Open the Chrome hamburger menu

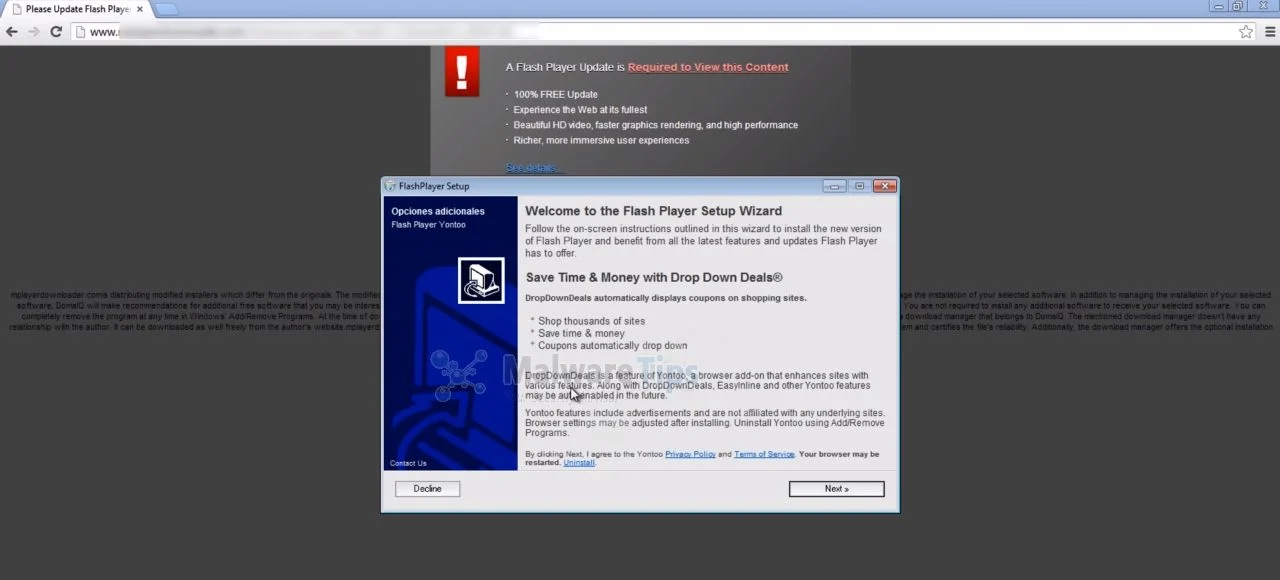tap(1271, 32)
